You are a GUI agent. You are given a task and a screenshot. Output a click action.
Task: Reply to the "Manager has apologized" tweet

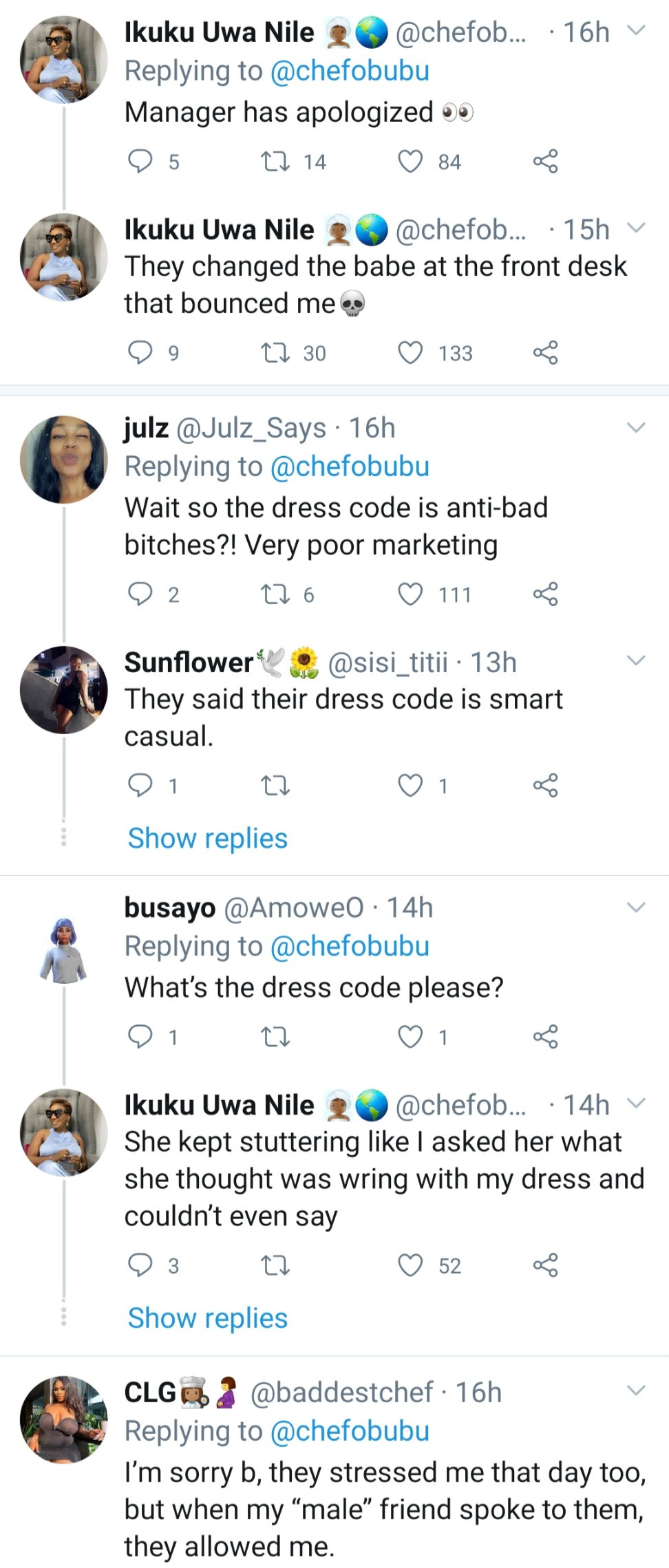click(141, 162)
